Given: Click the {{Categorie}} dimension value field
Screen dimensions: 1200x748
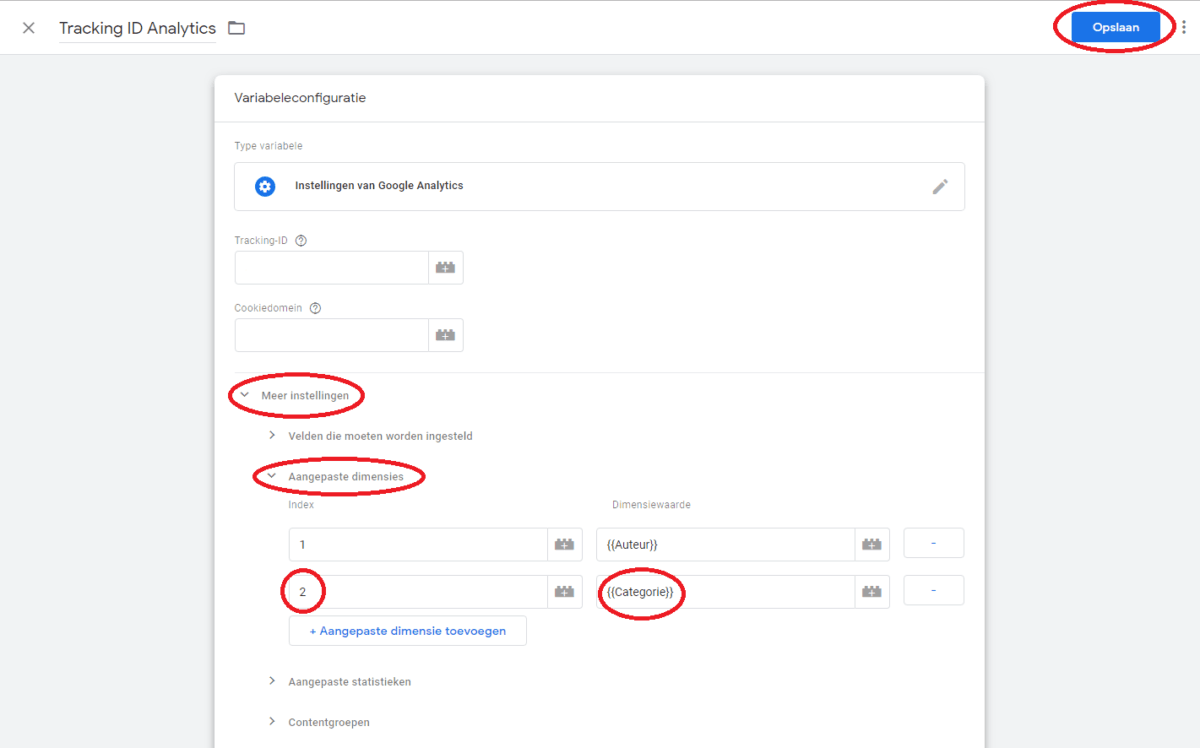Looking at the screenshot, I should tap(726, 591).
